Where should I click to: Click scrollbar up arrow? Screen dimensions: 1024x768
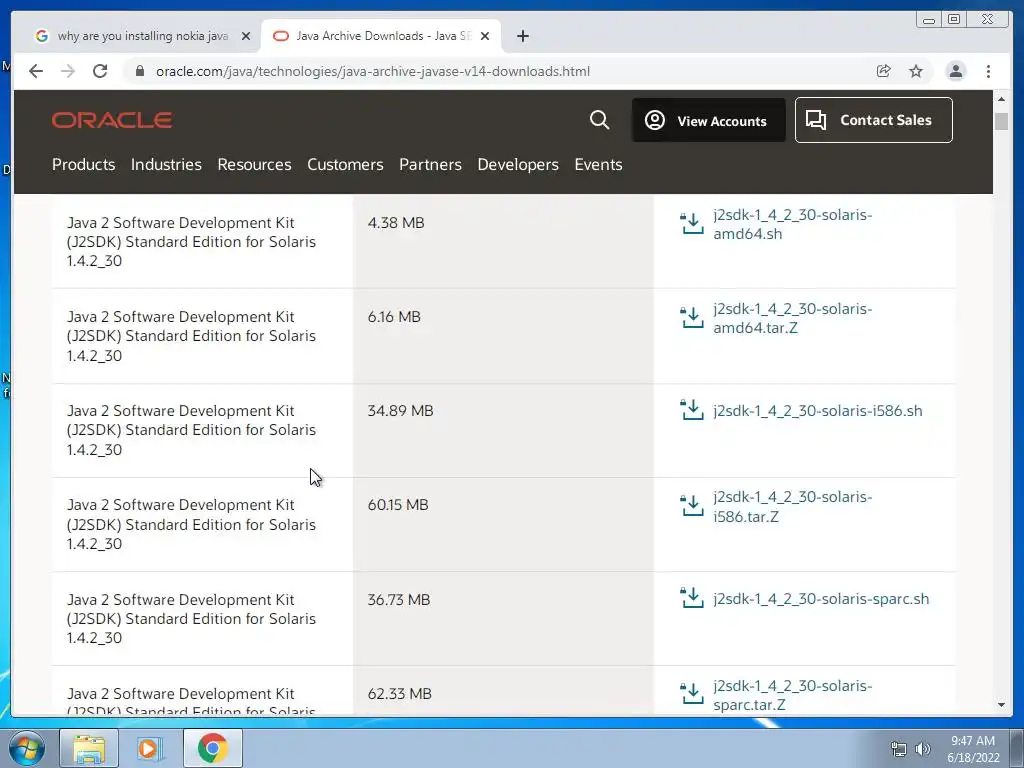[x=1001, y=99]
